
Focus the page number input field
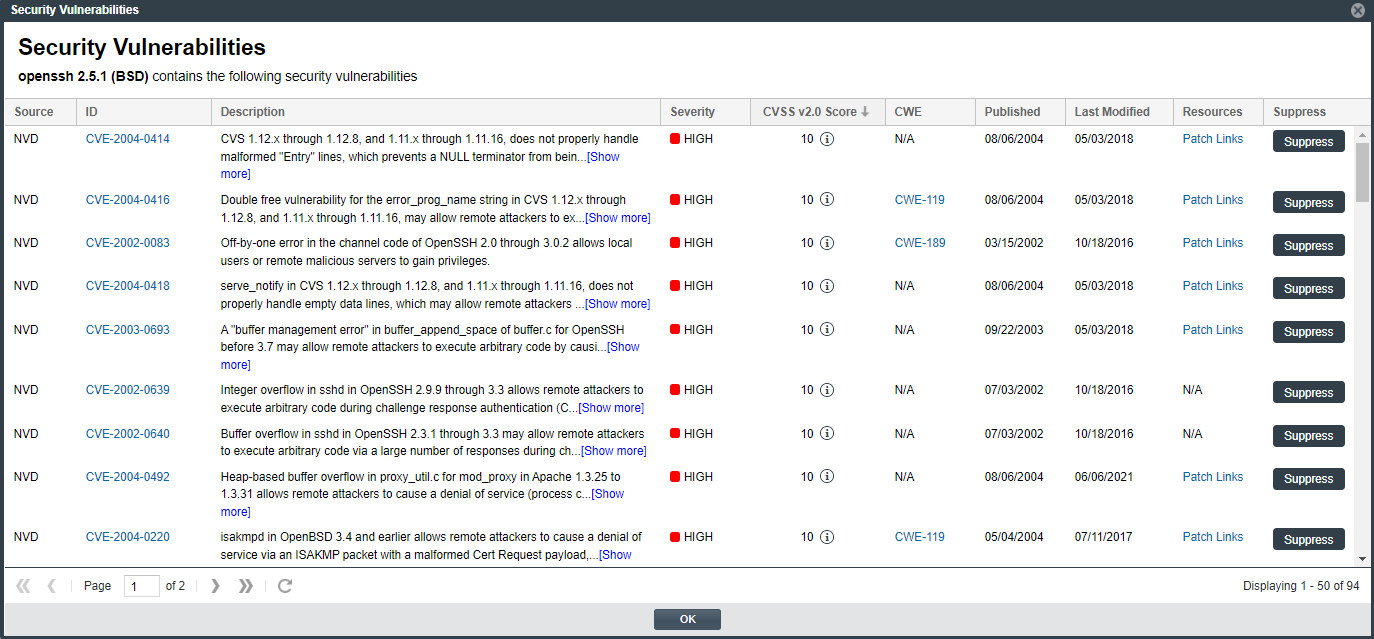[142, 586]
